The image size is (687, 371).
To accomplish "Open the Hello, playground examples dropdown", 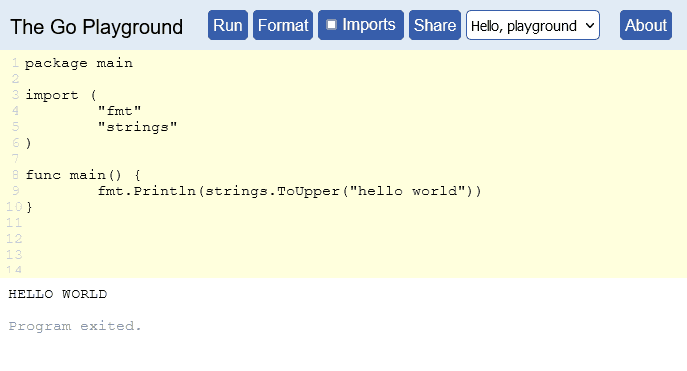I will pyautogui.click(x=533, y=25).
